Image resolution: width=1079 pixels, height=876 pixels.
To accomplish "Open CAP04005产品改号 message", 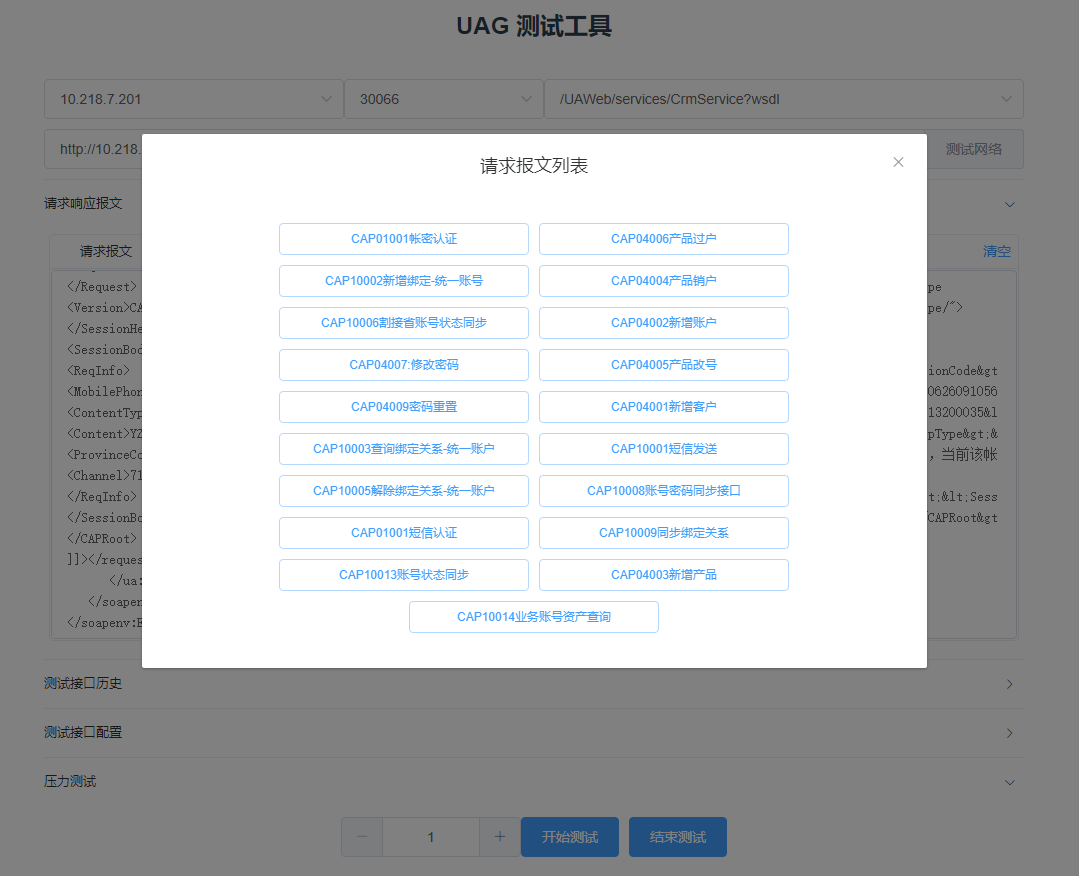I will [x=663, y=365].
